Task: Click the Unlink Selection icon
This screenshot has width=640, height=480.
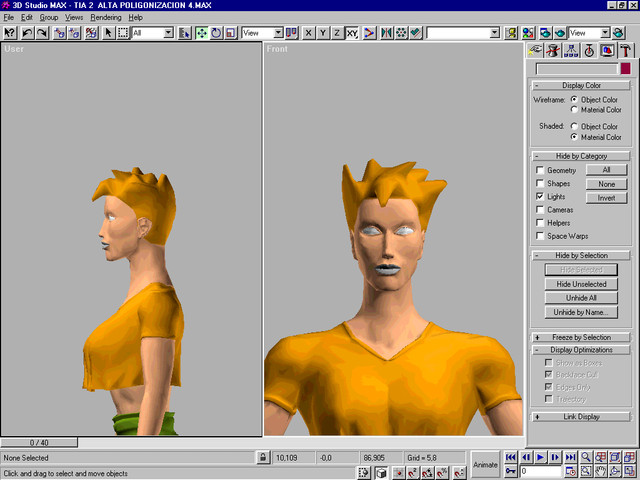Action: [x=74, y=33]
